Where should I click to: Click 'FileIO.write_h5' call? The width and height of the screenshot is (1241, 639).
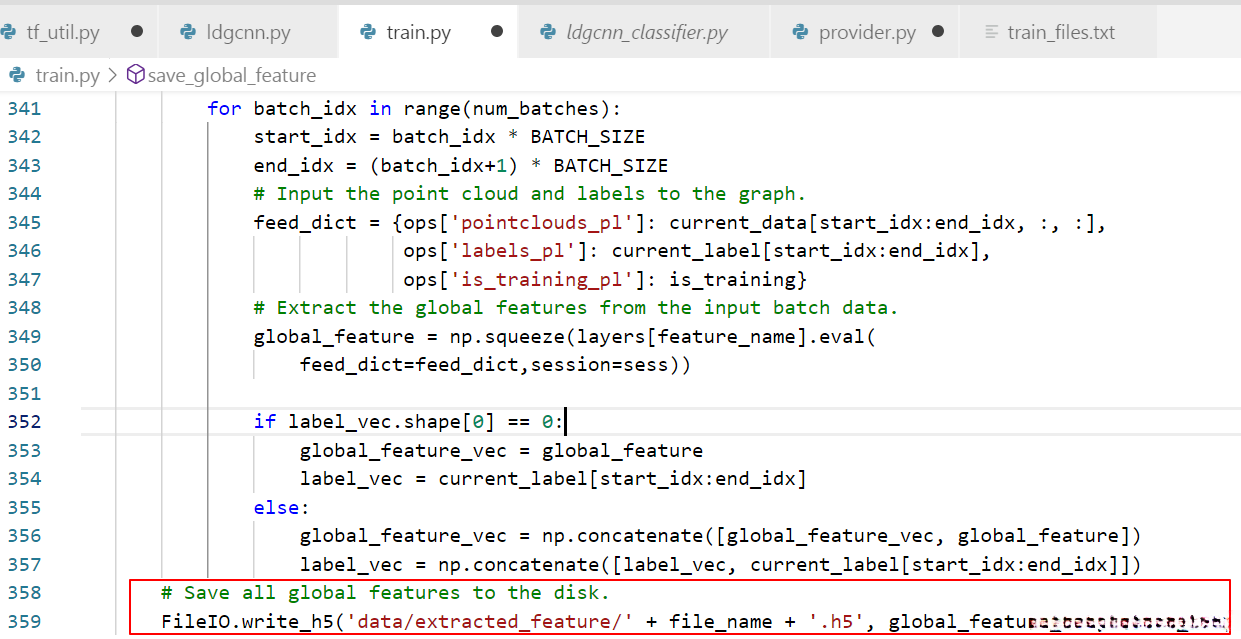(x=247, y=621)
